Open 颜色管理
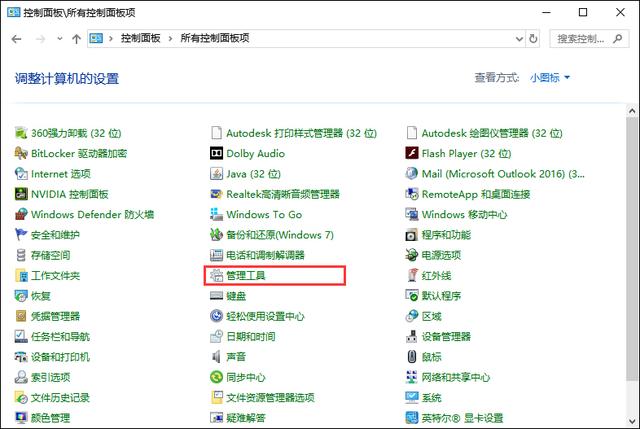This screenshot has width=640, height=429. point(51,418)
